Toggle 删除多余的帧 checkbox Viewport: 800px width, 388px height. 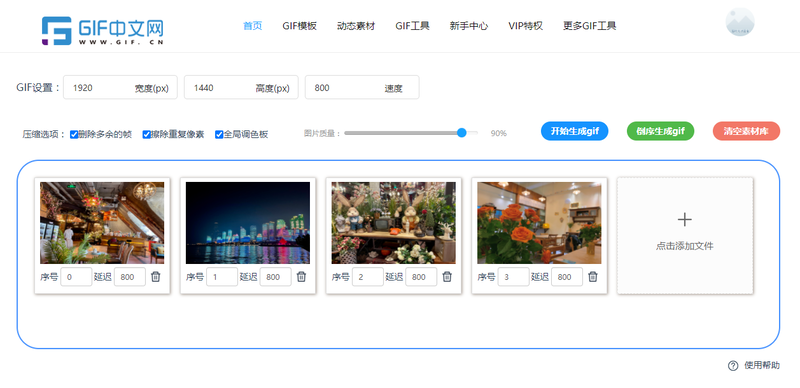click(74, 134)
